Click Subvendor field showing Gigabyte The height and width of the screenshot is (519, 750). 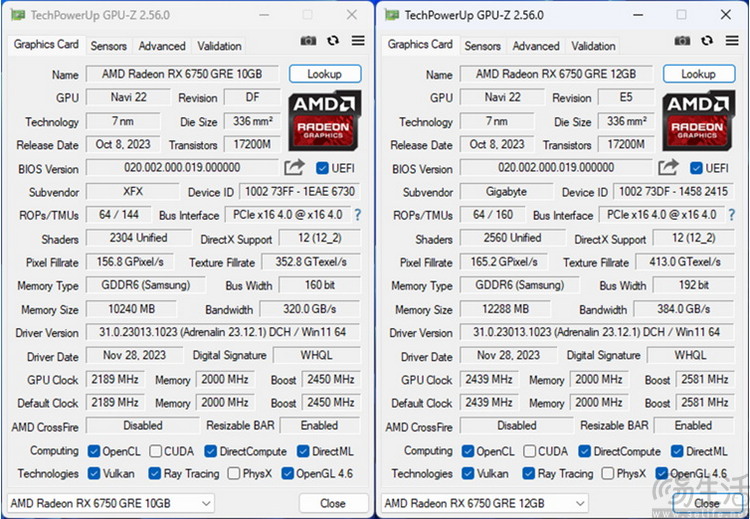coord(507,192)
